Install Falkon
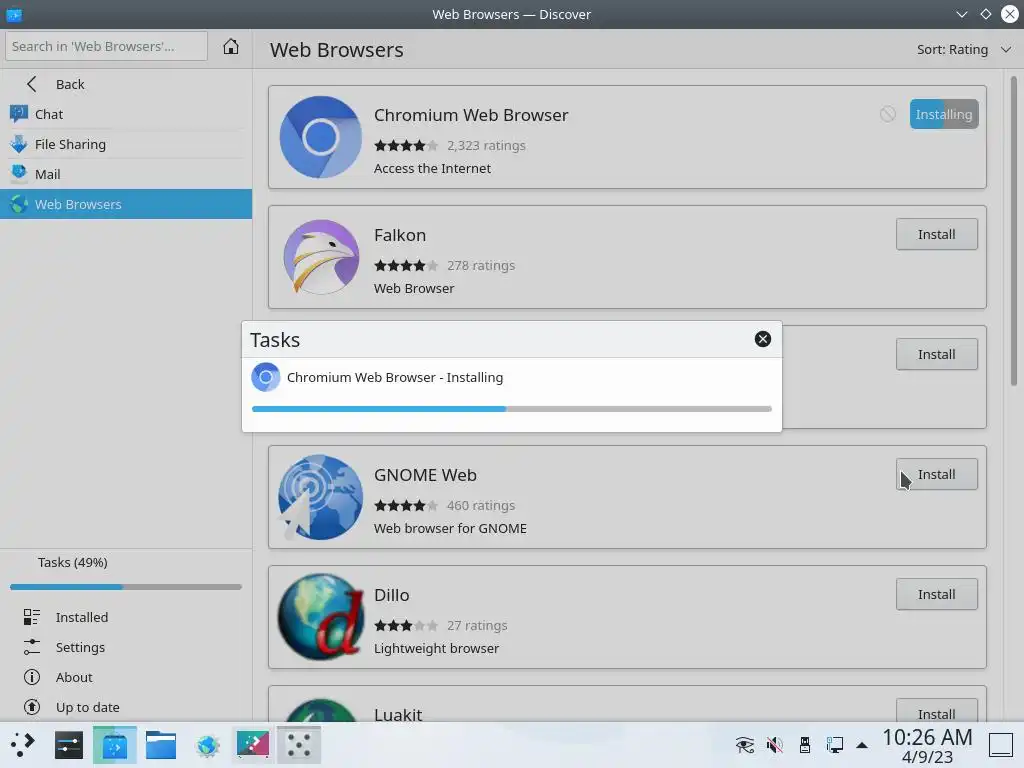The height and width of the screenshot is (768, 1024). (x=936, y=234)
